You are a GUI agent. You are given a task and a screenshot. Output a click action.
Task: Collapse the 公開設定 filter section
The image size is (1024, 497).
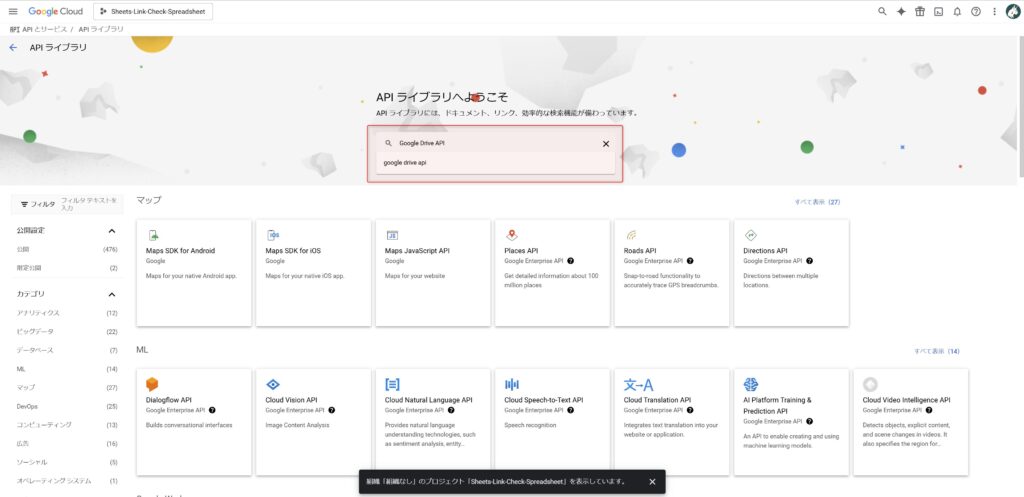[x=111, y=231]
